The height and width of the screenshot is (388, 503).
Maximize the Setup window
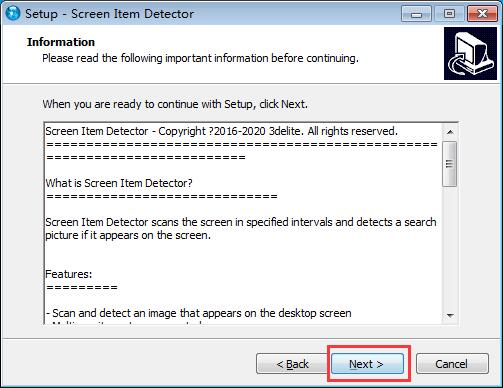coord(449,14)
